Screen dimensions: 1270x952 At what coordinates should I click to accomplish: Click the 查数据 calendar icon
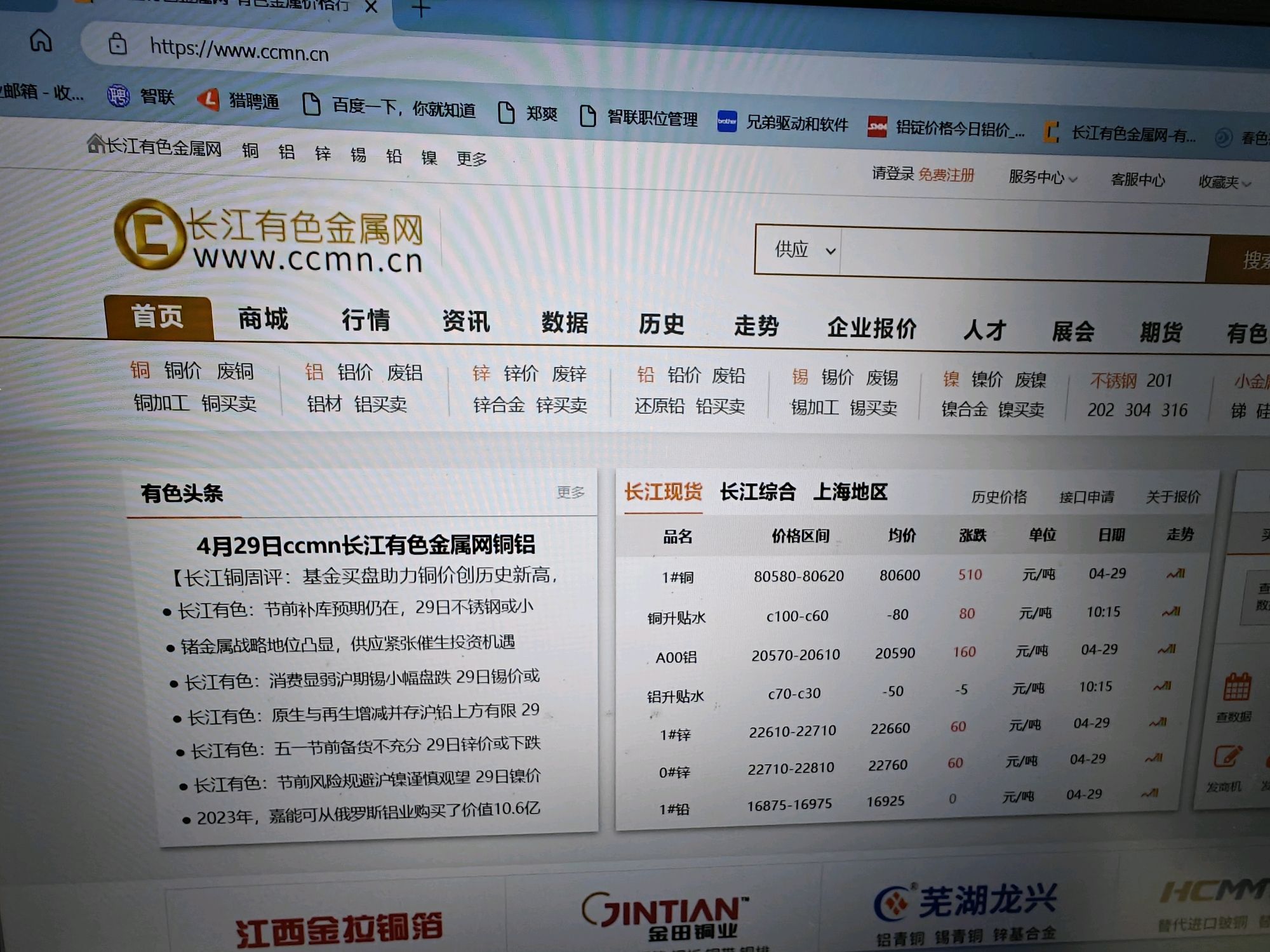point(1236,688)
